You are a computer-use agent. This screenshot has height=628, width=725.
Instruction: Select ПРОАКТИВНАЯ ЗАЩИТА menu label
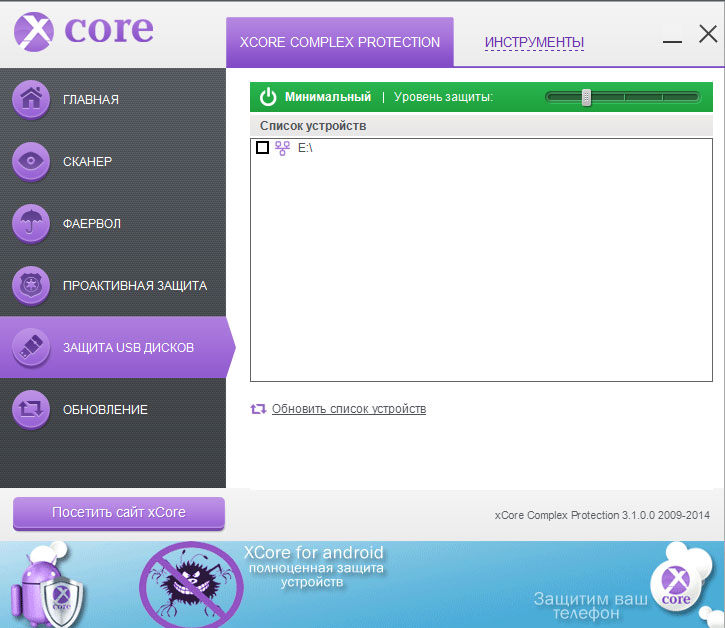coord(135,285)
